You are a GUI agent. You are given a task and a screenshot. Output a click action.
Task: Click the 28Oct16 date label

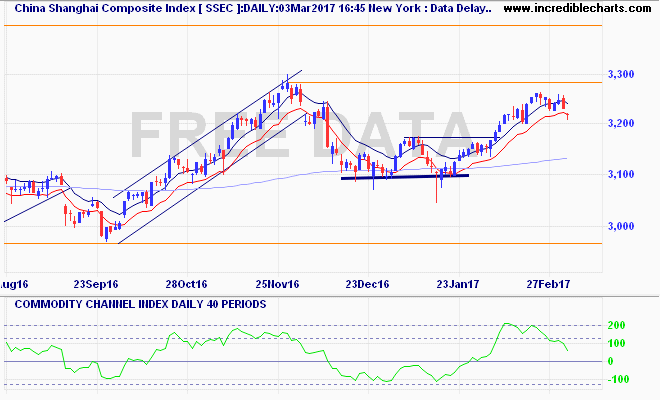(186, 284)
